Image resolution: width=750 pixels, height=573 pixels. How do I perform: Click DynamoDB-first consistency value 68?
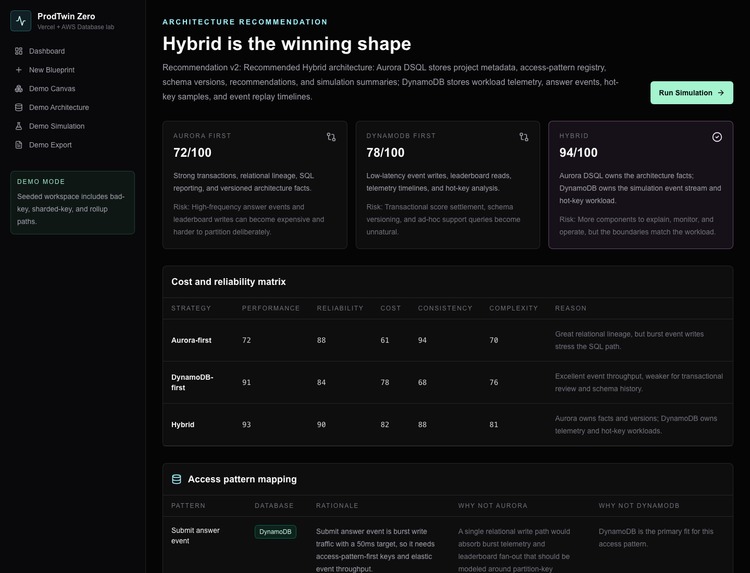point(422,382)
